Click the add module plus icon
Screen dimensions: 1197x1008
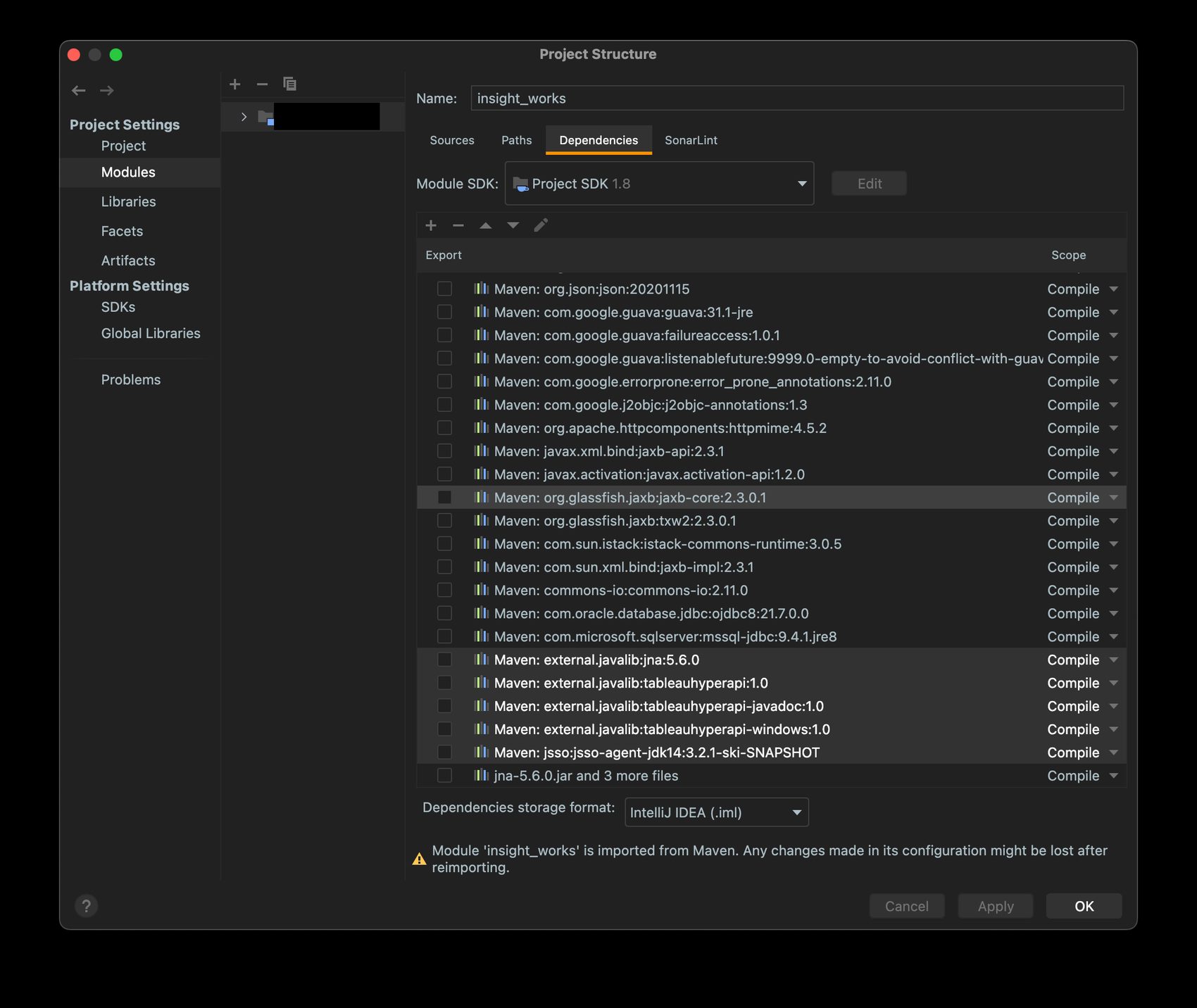point(235,84)
